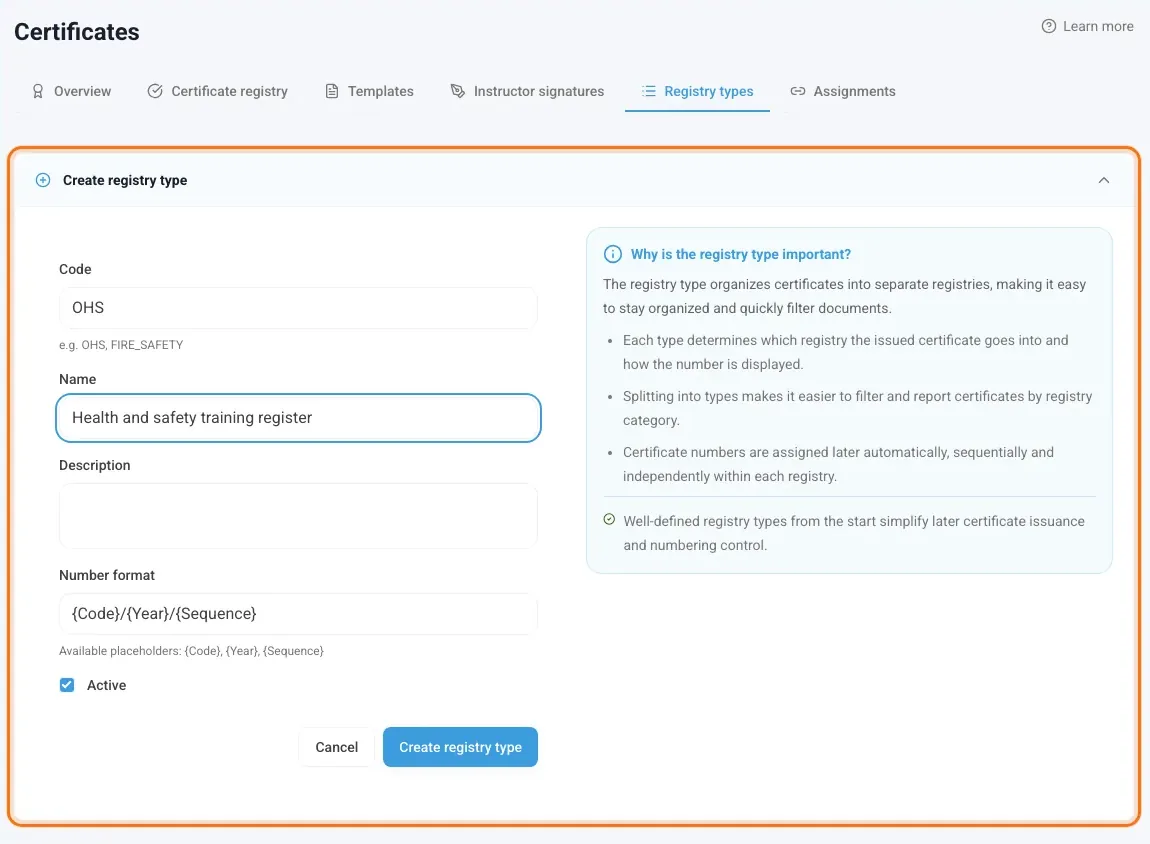
Task: Click the 'Each type determines which registry' bullet text
Action: coord(846,352)
